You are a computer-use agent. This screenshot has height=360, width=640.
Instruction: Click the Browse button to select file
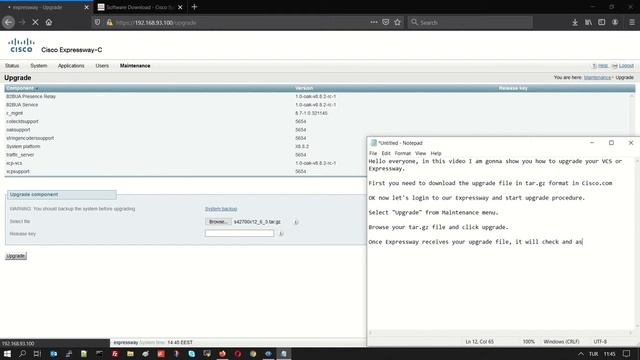(x=218, y=222)
